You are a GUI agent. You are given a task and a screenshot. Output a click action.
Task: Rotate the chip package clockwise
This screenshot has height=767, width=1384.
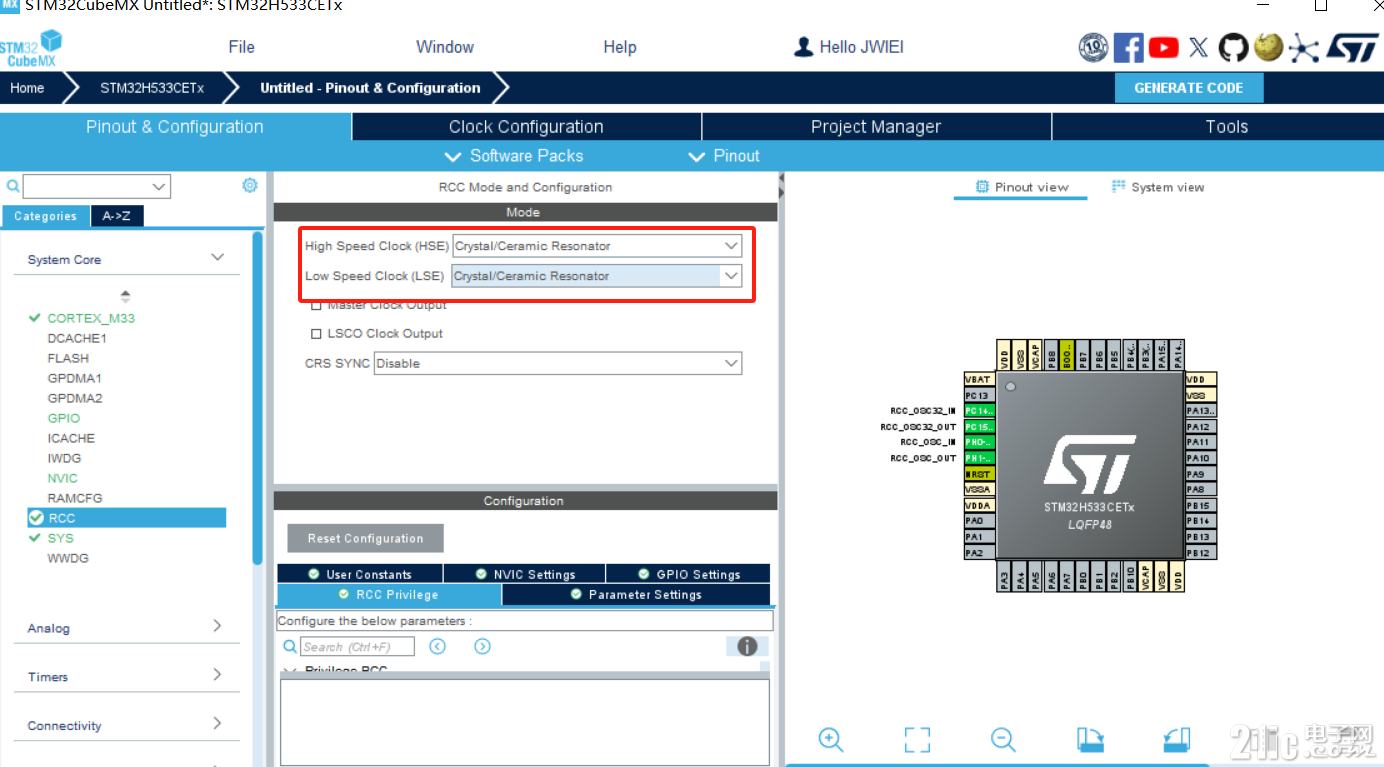(x=1089, y=739)
